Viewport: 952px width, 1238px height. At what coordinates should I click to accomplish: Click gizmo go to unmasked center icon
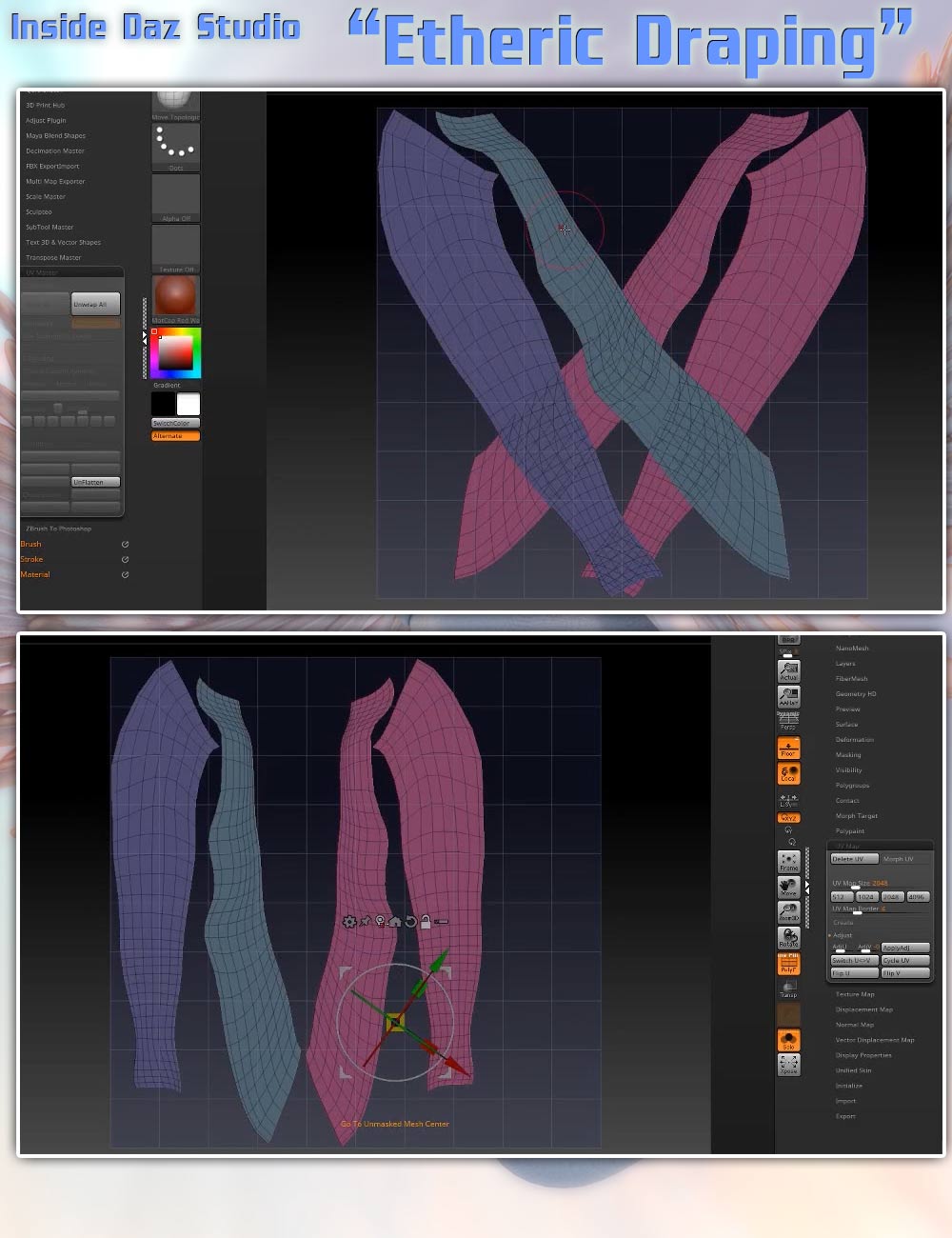tap(380, 922)
